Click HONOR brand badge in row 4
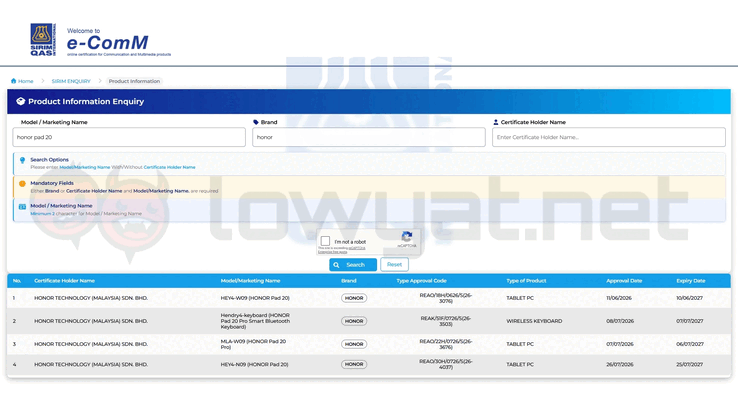Image resolution: width=738 pixels, height=415 pixels. [x=354, y=364]
